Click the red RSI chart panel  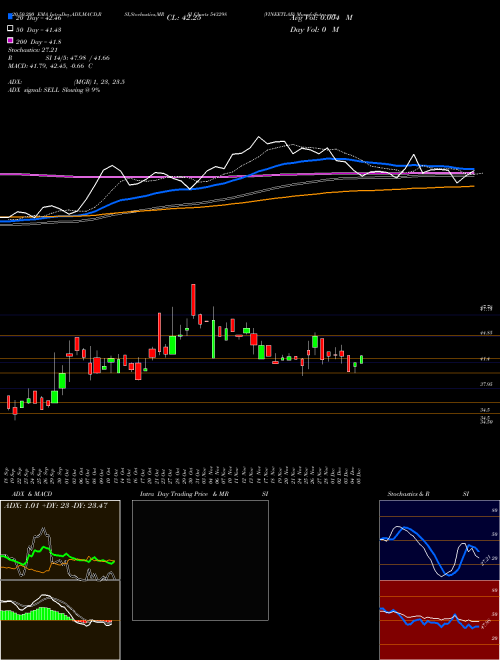point(439,620)
